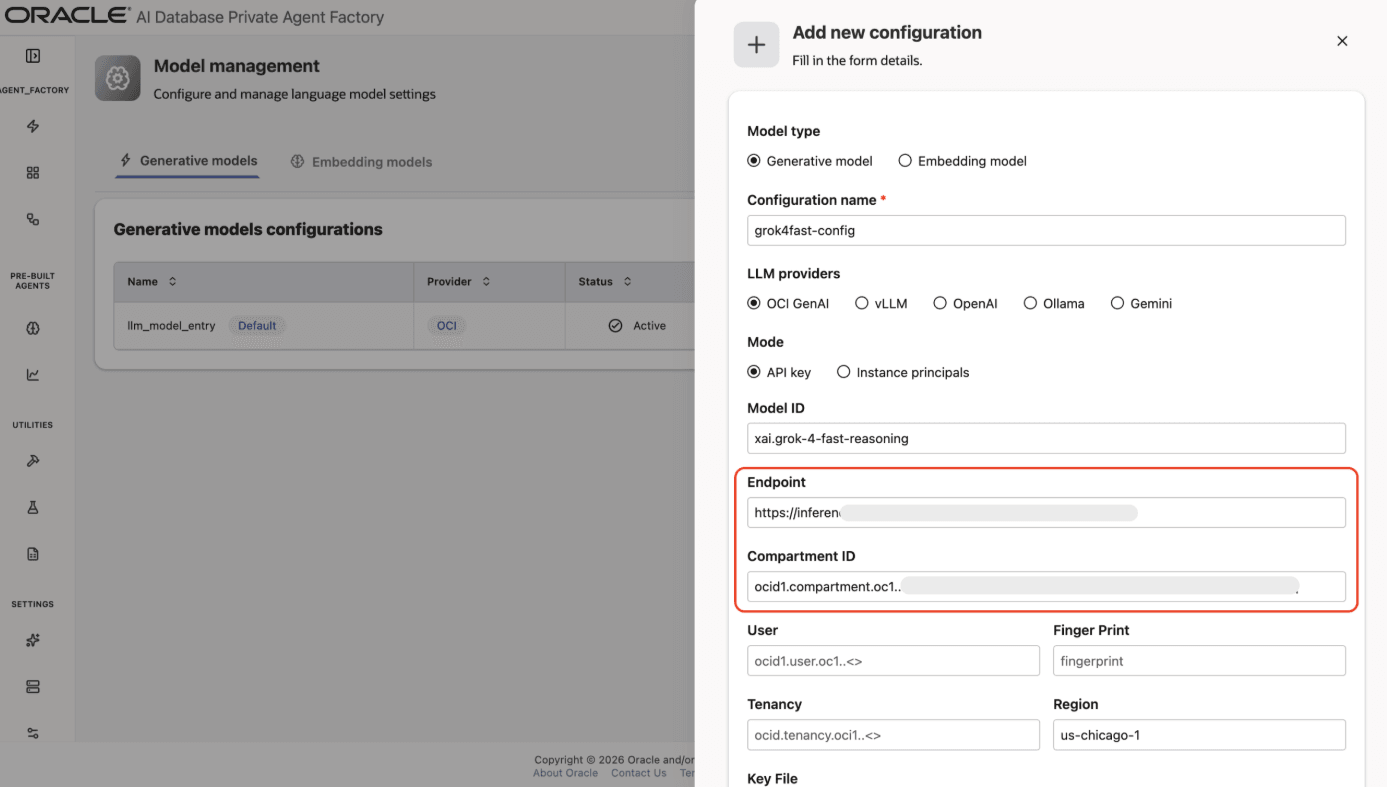The image size is (1387, 787).
Task: Open the server stack icon under Settings
Action: point(33,687)
